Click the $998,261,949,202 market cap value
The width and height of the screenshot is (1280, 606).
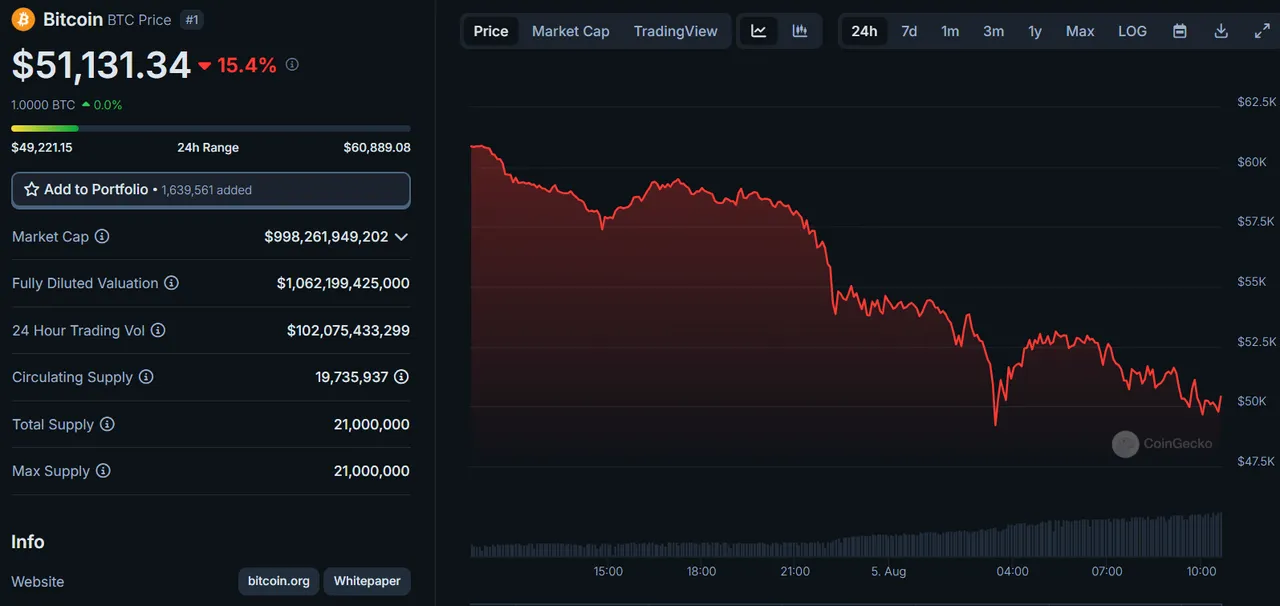pyautogui.click(x=326, y=237)
